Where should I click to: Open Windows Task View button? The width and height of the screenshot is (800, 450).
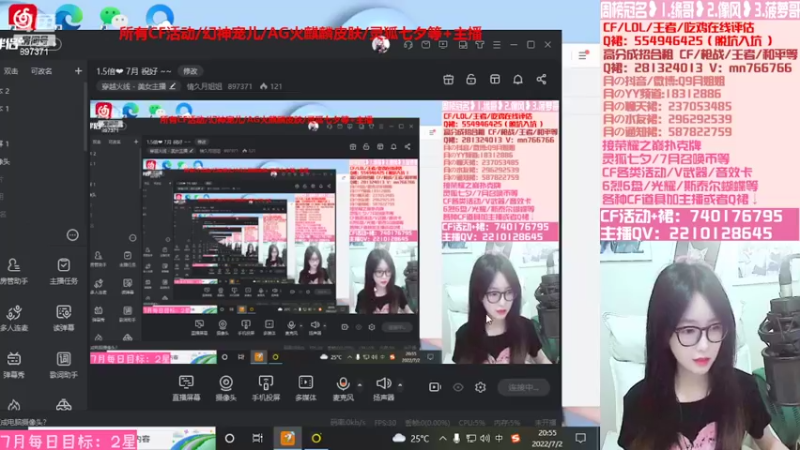tap(258, 438)
